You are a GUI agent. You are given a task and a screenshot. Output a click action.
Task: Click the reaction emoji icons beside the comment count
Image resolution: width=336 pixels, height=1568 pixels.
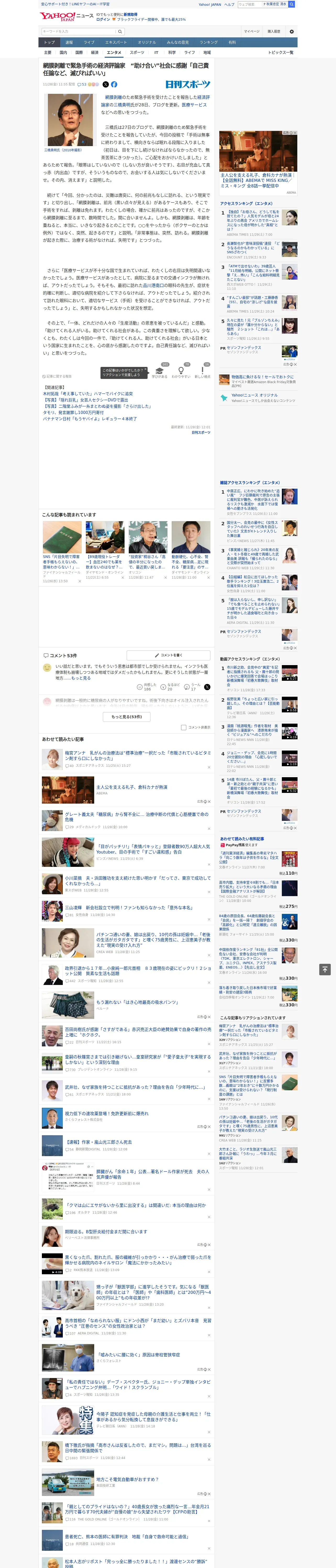(93, 85)
